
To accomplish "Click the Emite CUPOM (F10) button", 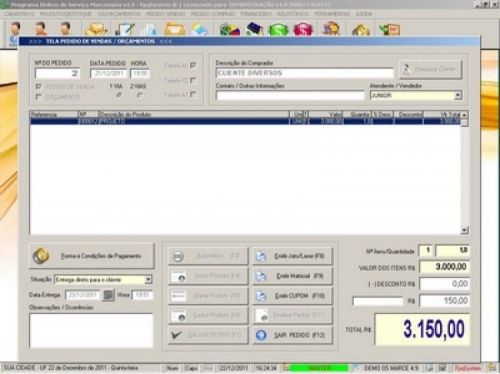I will coord(293,296).
